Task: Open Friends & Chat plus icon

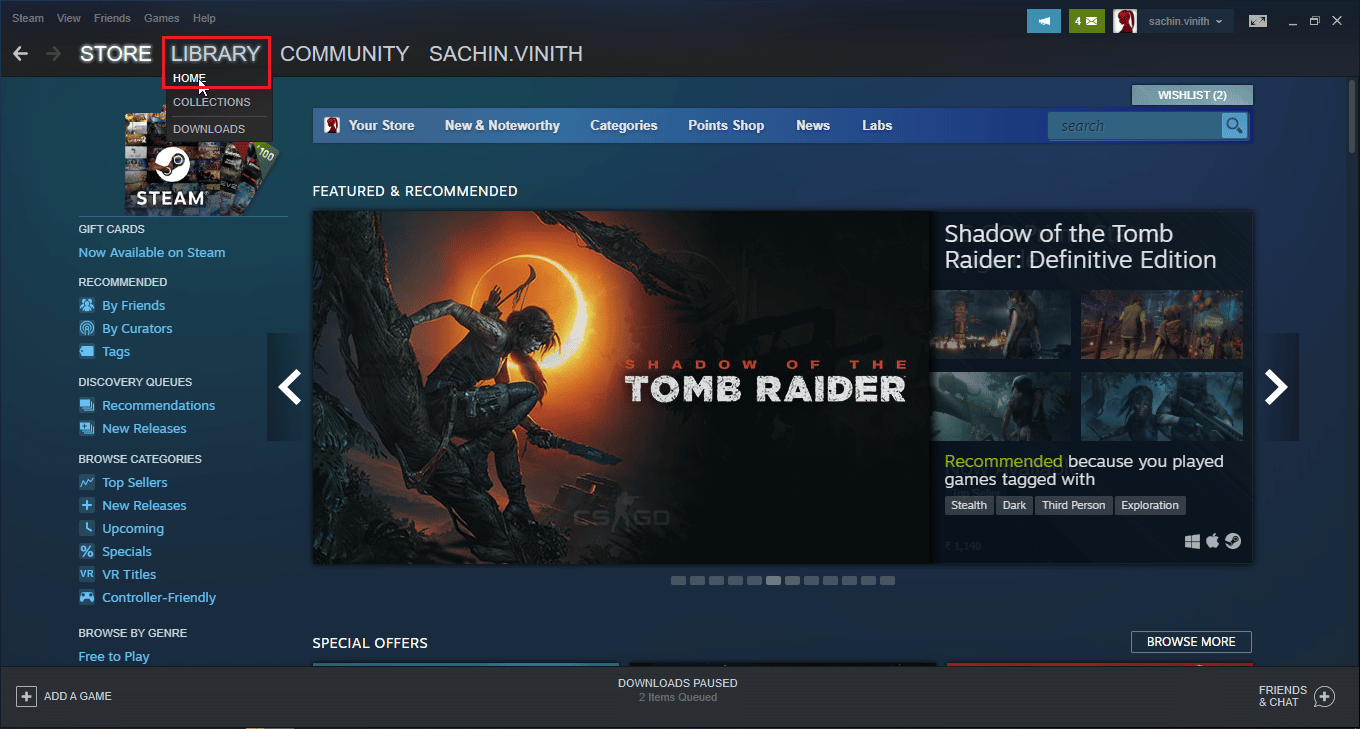Action: click(1324, 696)
